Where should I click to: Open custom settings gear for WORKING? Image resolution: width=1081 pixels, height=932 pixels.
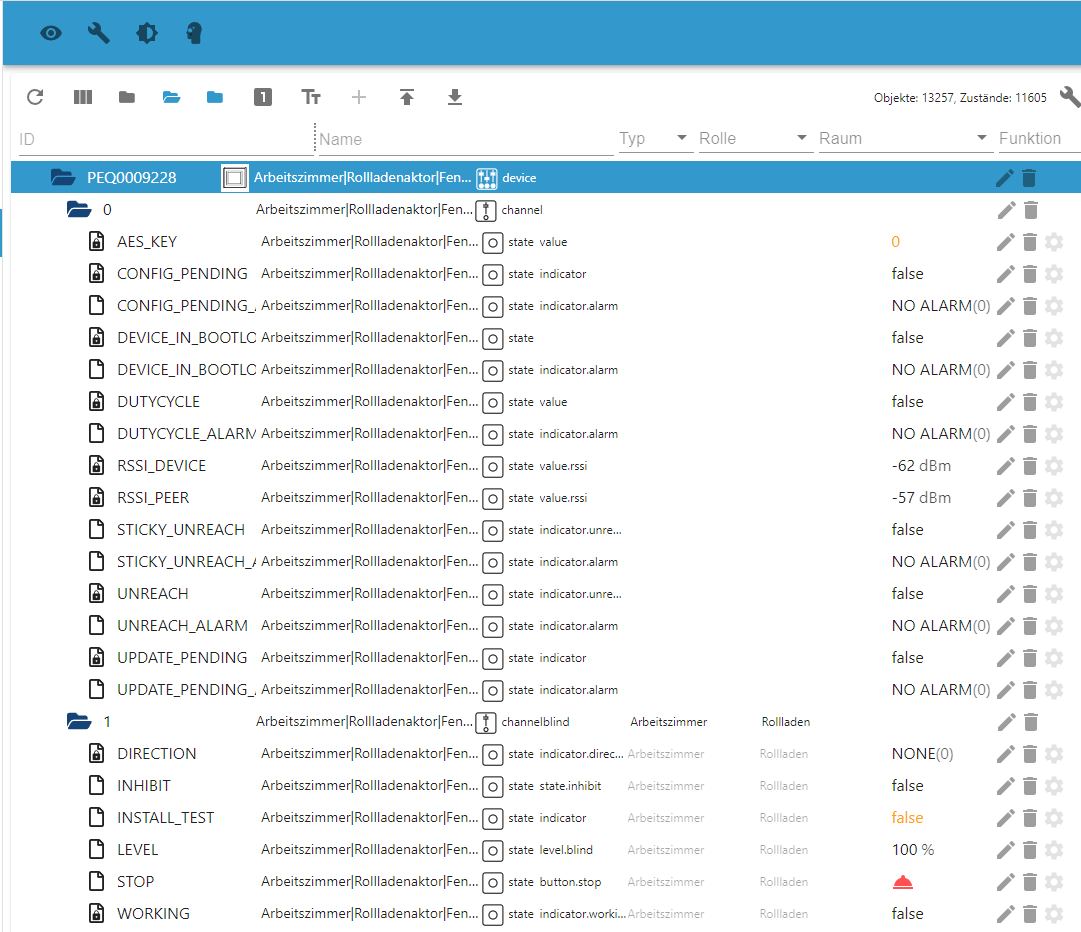pos(1054,914)
